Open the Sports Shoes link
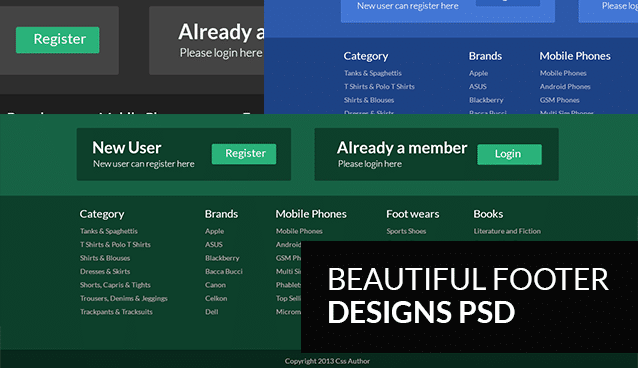638x368 pixels. click(406, 231)
